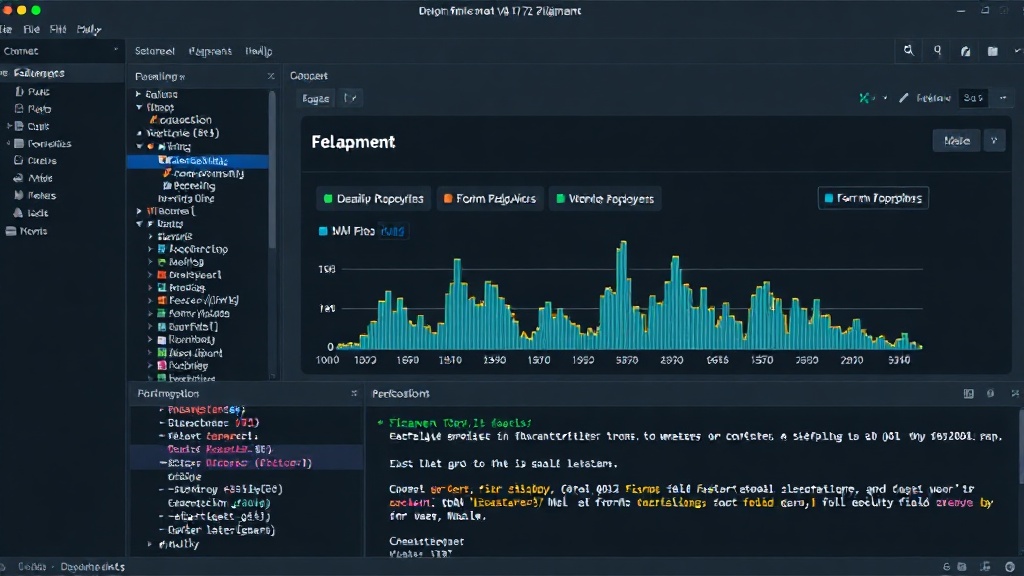
Task: Click the status bar icon third from the right
Action: tap(962, 567)
